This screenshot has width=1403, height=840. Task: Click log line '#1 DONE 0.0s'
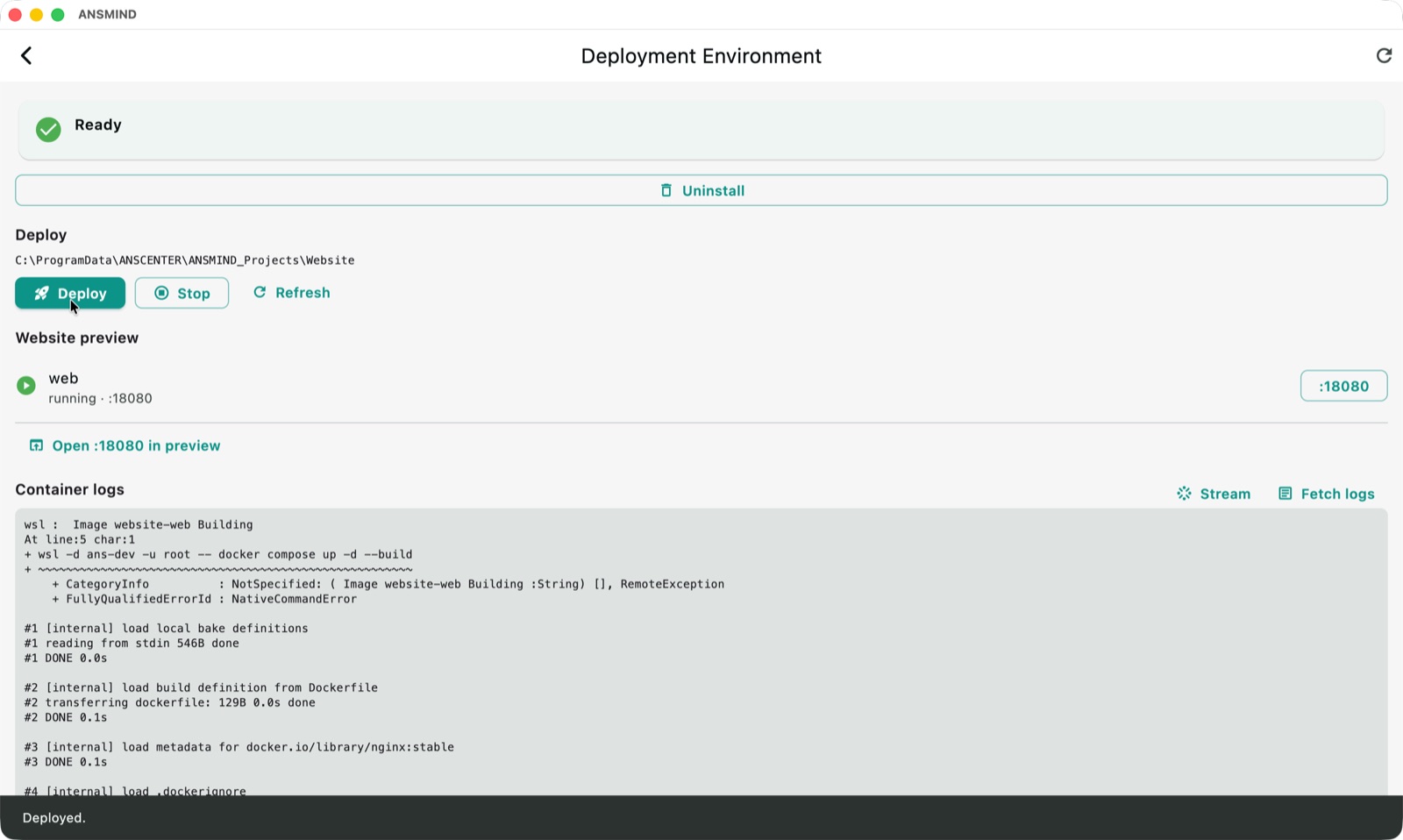66,658
